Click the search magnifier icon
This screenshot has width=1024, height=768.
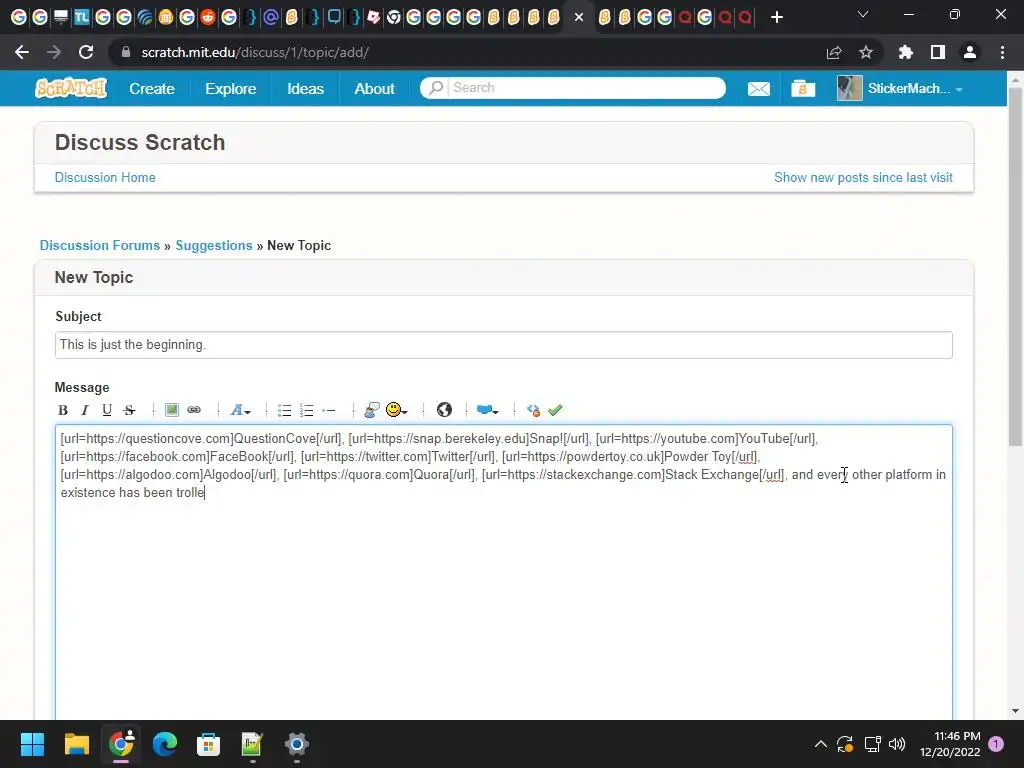(436, 88)
